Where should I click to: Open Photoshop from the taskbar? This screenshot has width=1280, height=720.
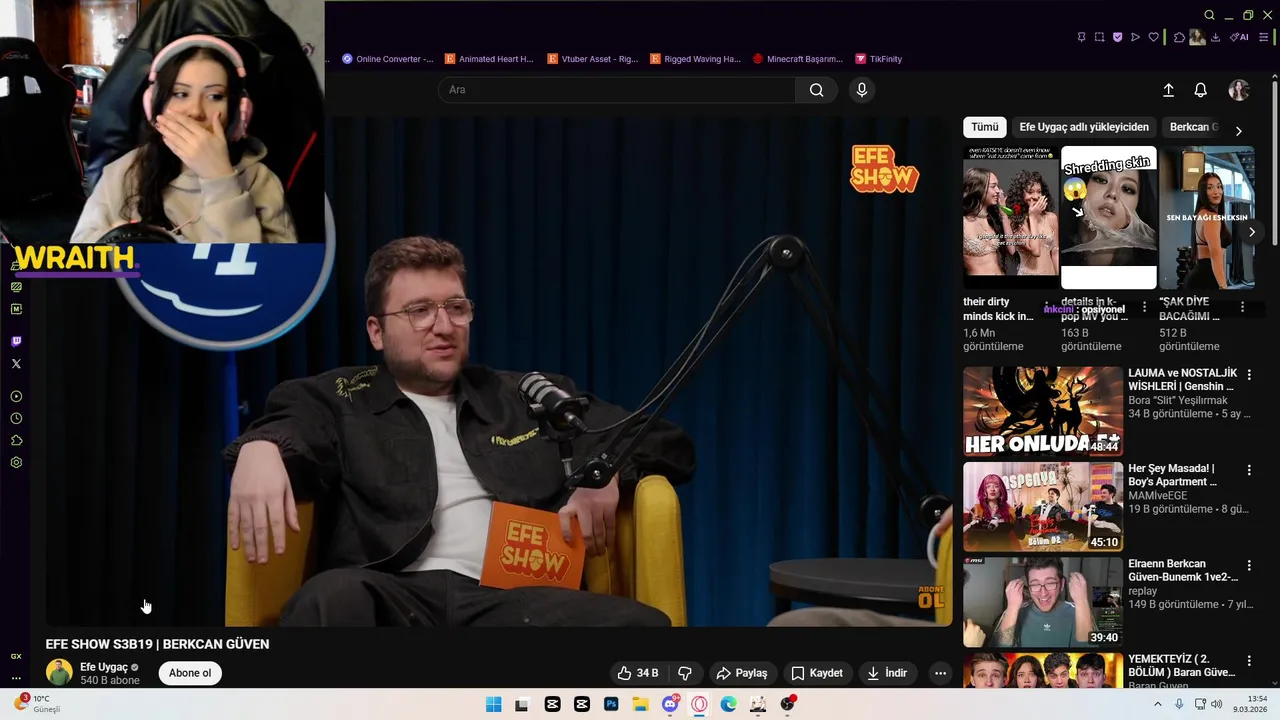click(611, 704)
